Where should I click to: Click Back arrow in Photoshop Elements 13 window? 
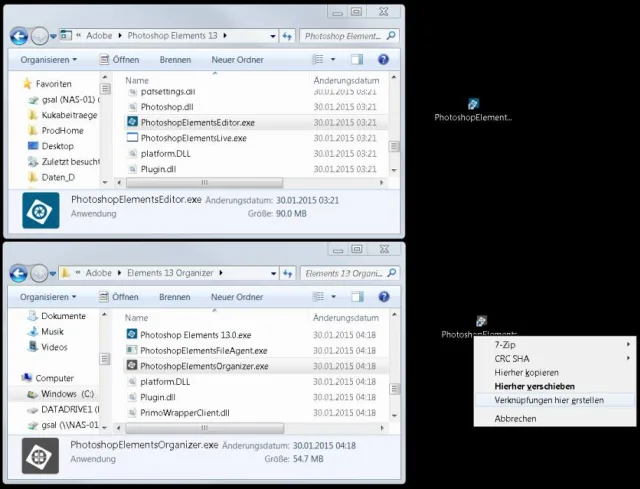point(19,36)
